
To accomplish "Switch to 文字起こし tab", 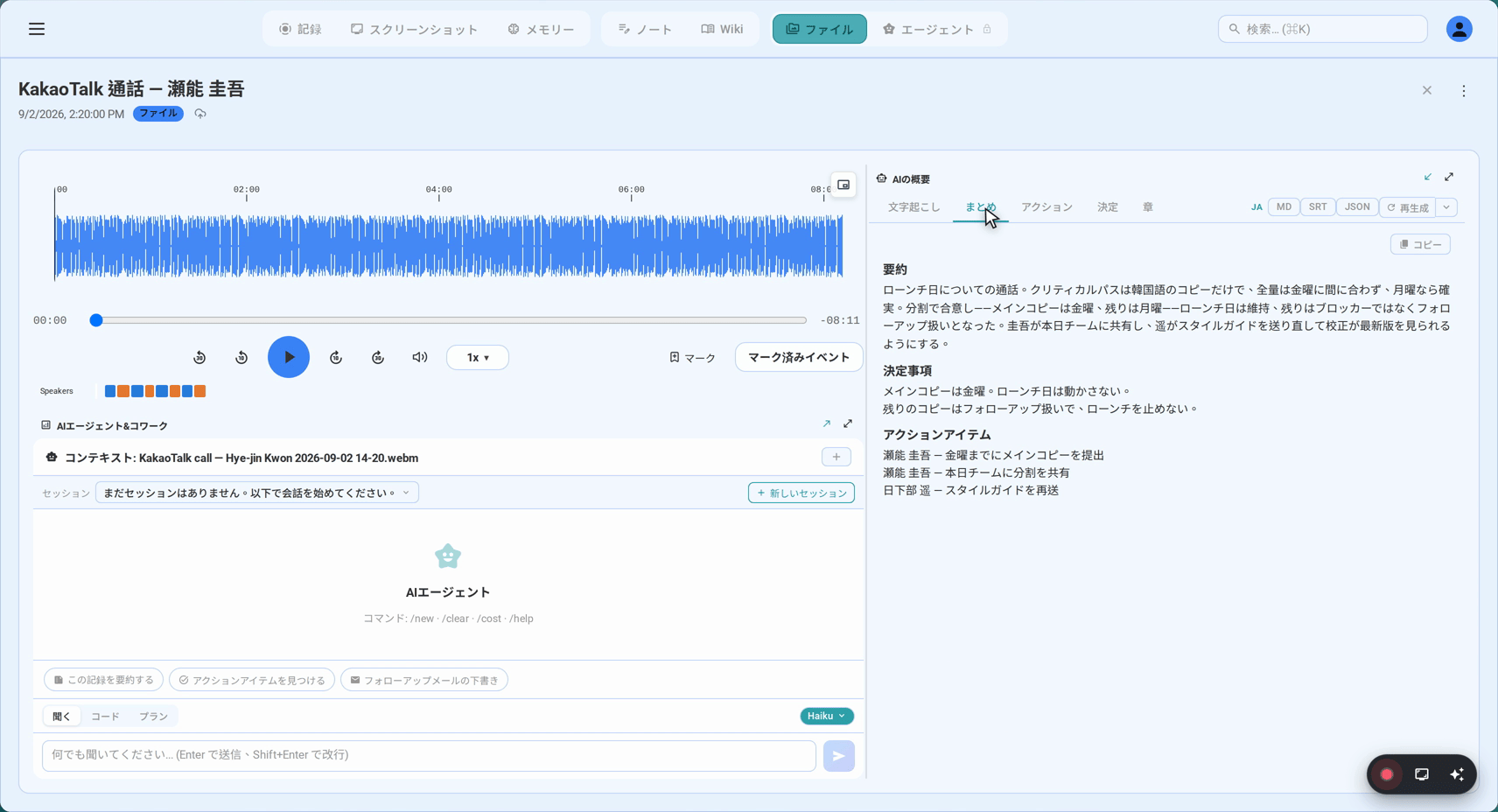I will (x=913, y=207).
